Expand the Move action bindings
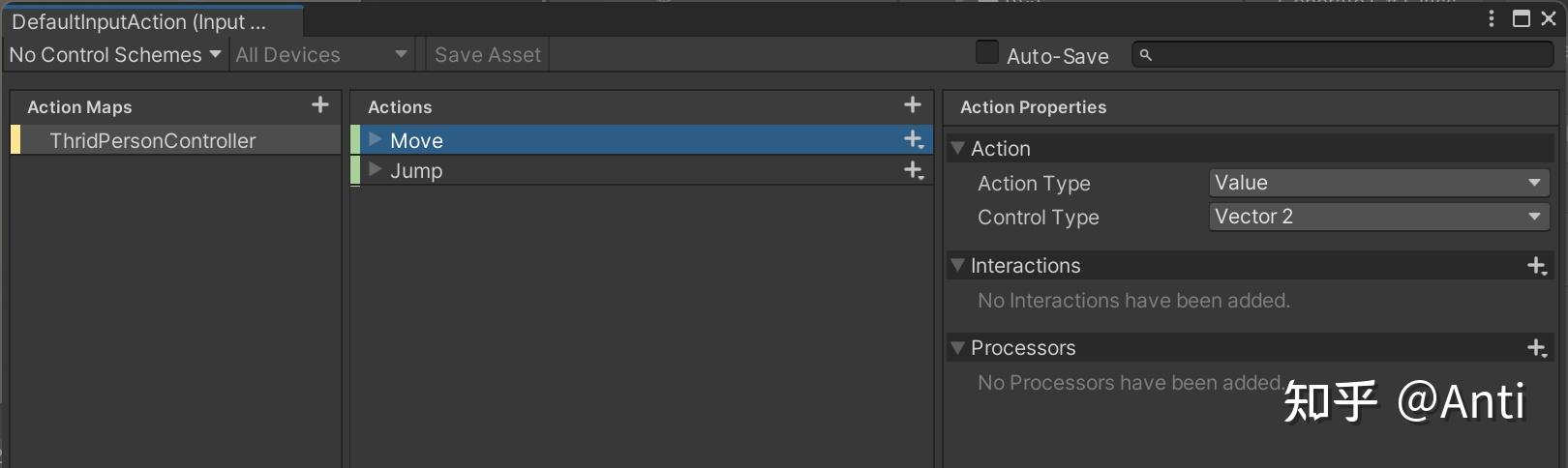This screenshot has height=468, width=1568. (x=376, y=140)
